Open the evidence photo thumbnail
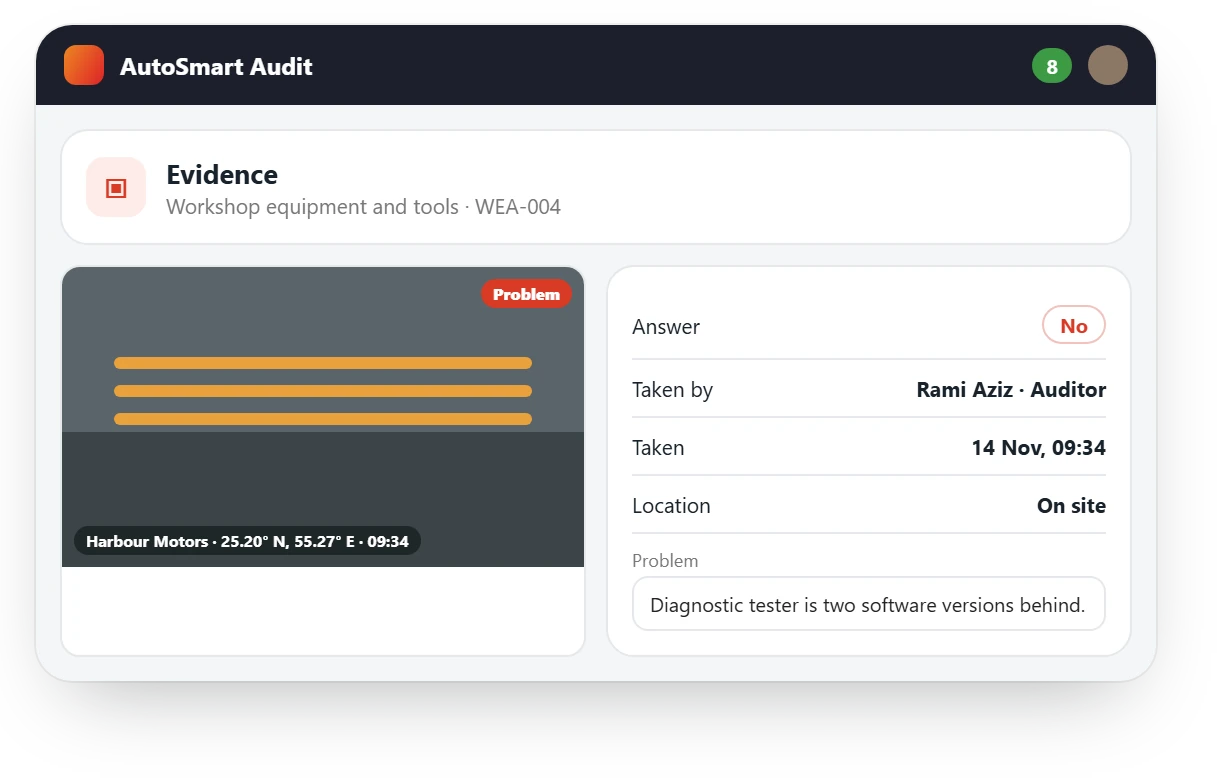1217x778 pixels. pyautogui.click(x=323, y=417)
